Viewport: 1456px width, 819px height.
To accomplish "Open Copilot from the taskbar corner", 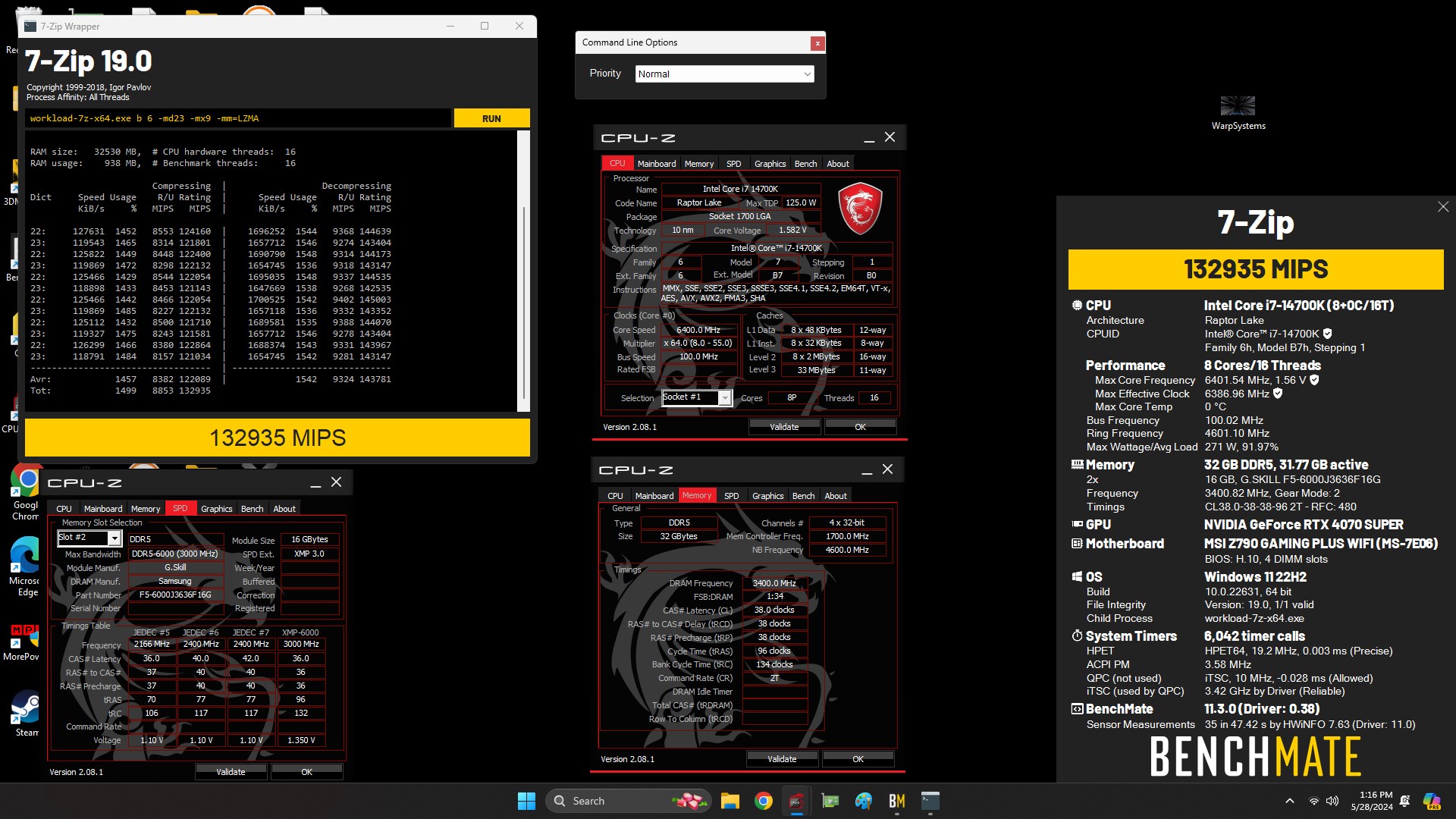I will pyautogui.click(x=1432, y=801).
